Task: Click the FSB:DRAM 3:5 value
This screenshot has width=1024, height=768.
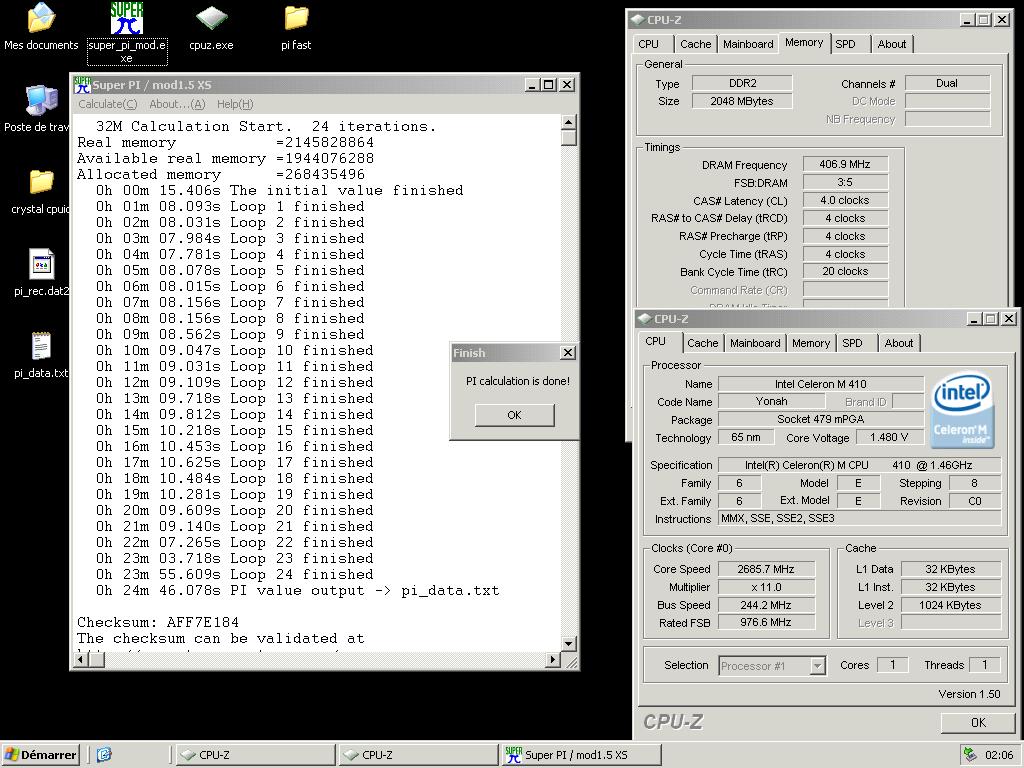Action: coord(845,182)
